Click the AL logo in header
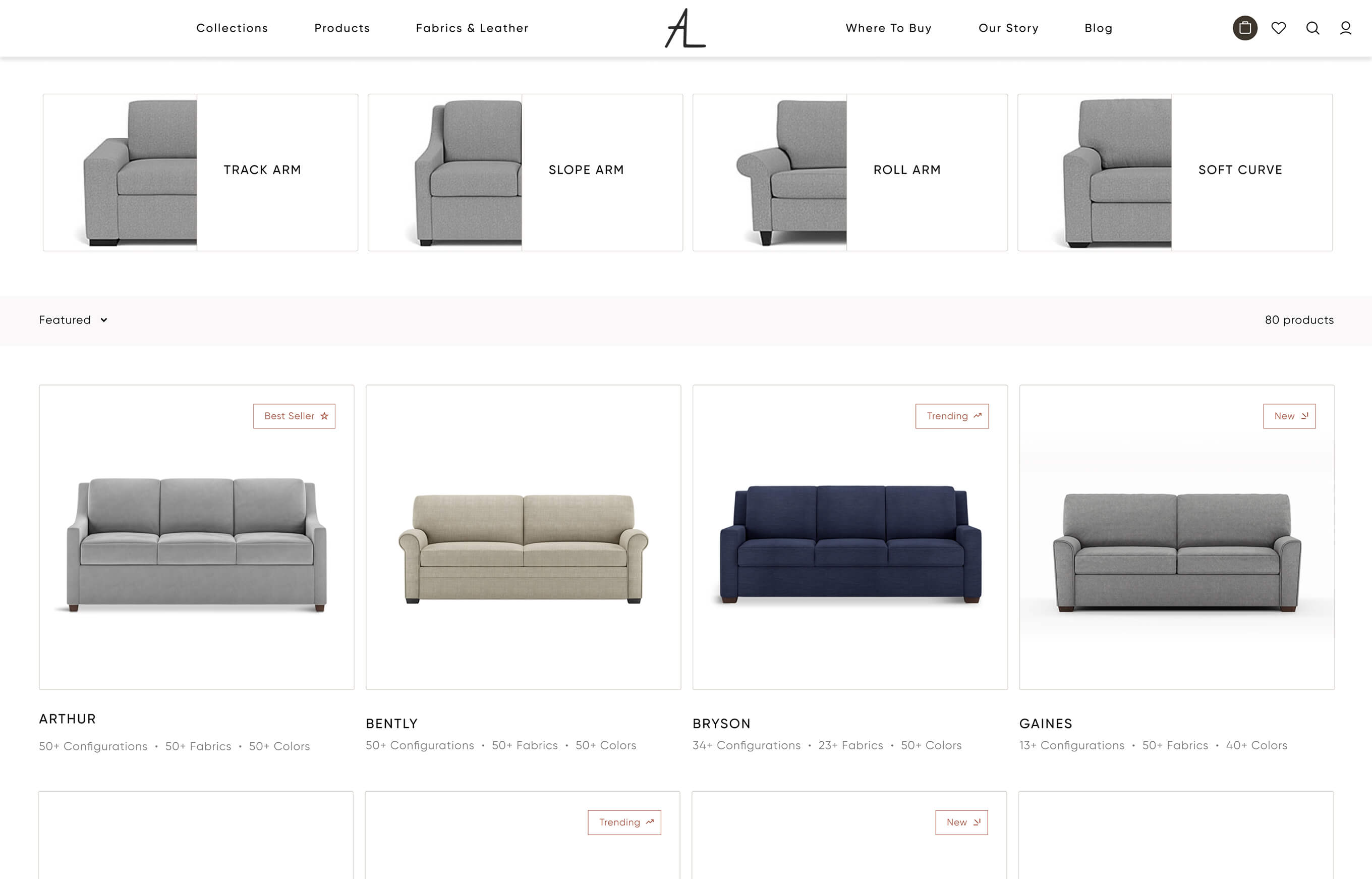1372x879 pixels. click(x=685, y=28)
